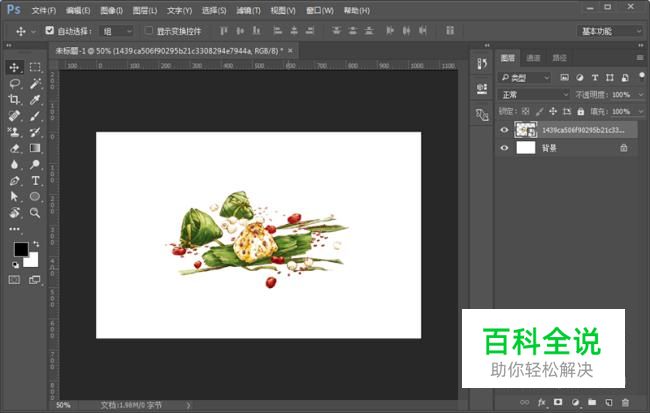The width and height of the screenshot is (650, 413).
Task: Add a layer style fx
Action: point(541,402)
